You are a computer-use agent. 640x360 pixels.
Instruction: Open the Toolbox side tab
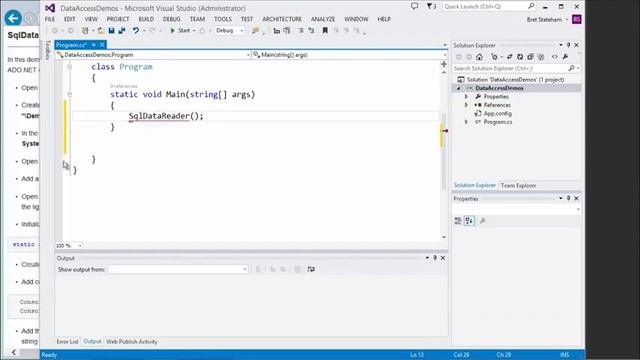48,50
